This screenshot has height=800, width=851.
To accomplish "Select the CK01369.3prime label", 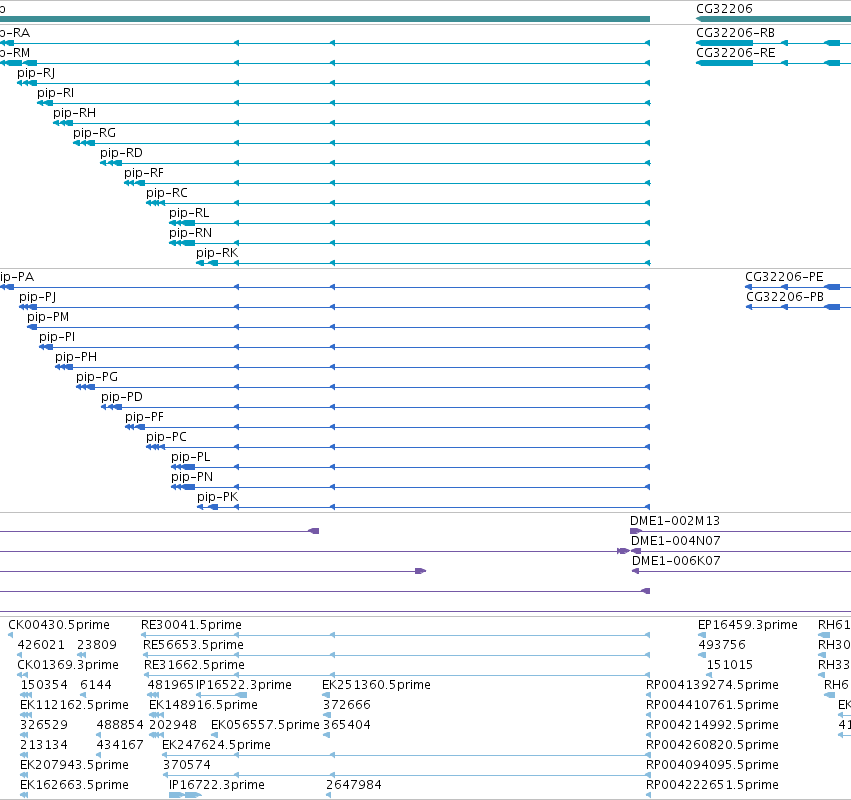I will coord(68,665).
